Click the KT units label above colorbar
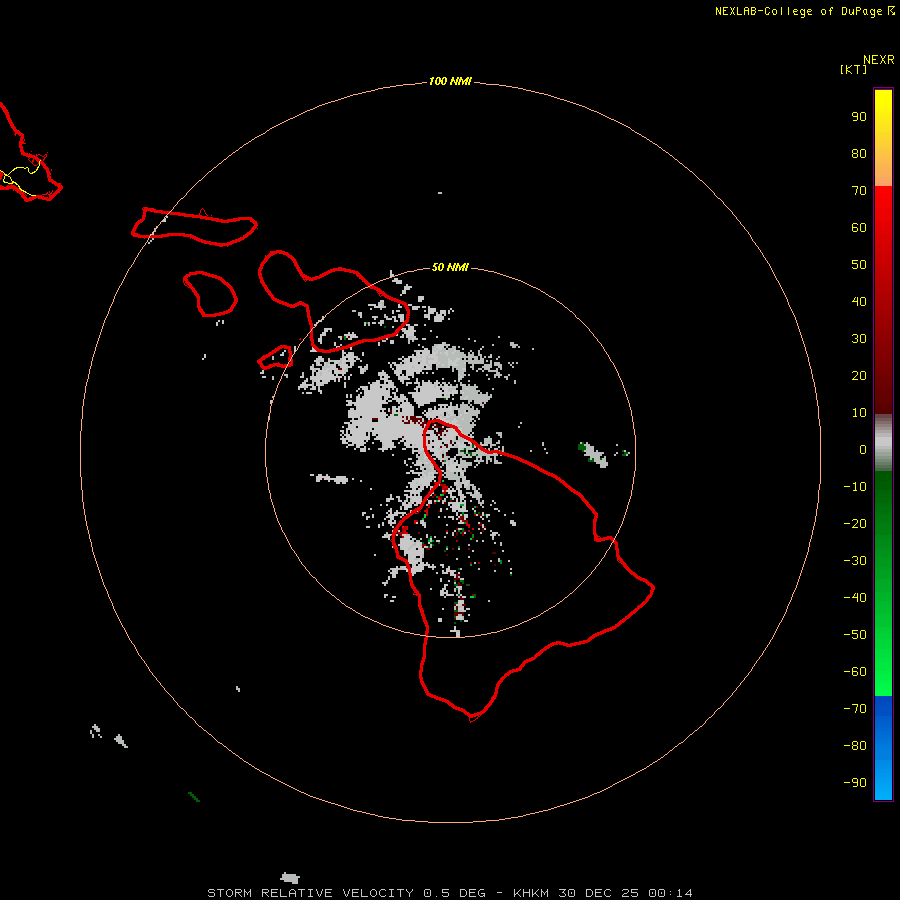 pyautogui.click(x=853, y=69)
